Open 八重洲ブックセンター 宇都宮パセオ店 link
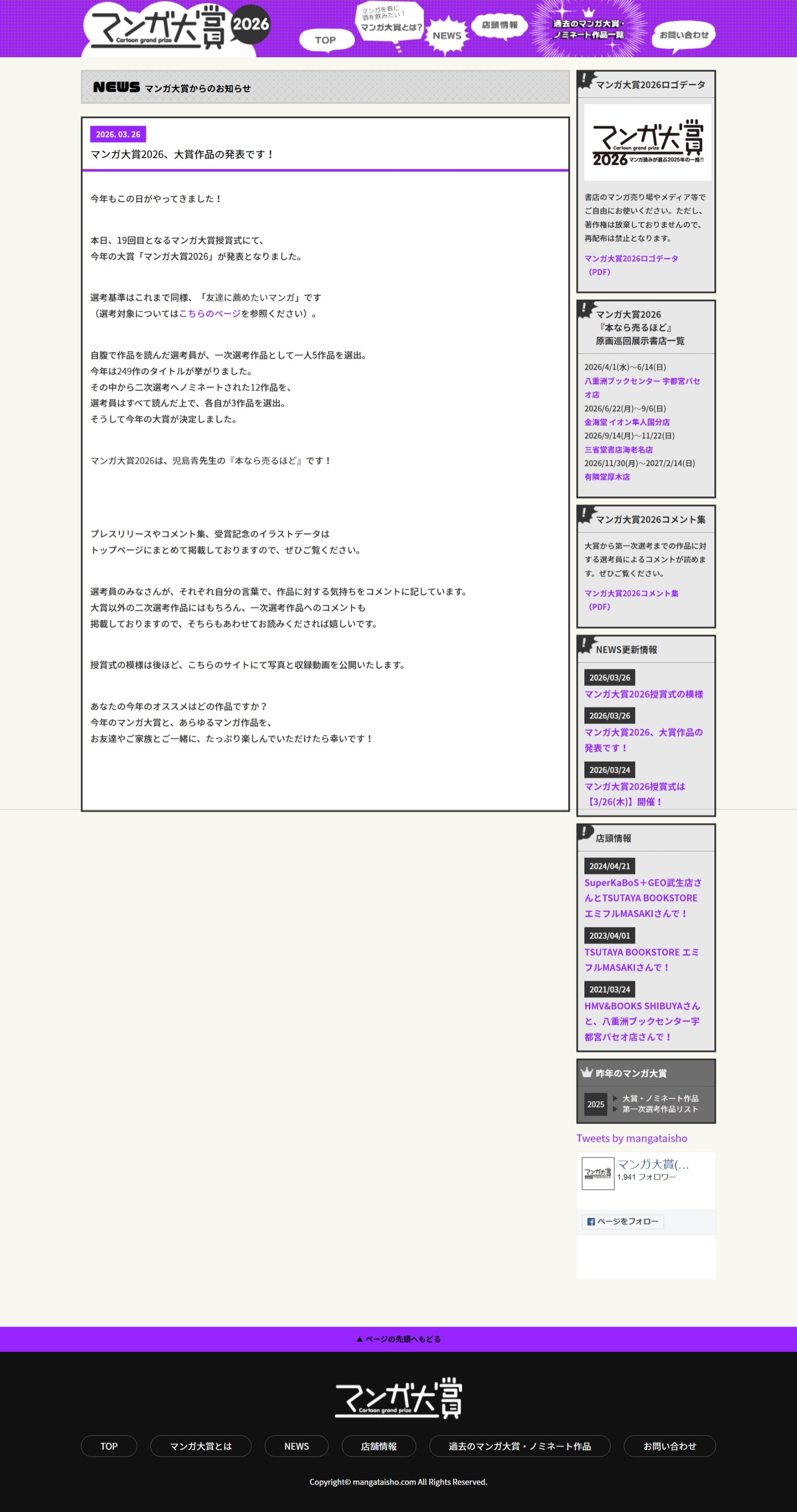This screenshot has width=797, height=1512. point(641,388)
